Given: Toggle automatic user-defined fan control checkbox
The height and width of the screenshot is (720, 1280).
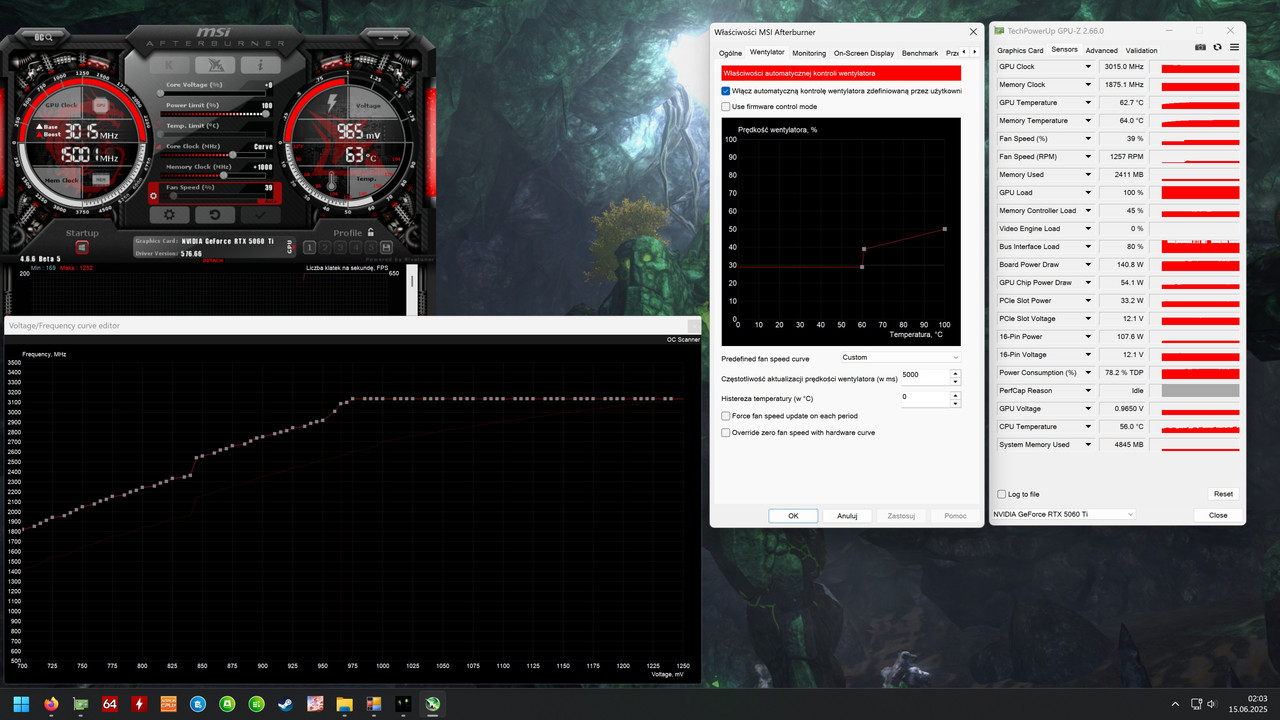Looking at the screenshot, I should click(726, 91).
